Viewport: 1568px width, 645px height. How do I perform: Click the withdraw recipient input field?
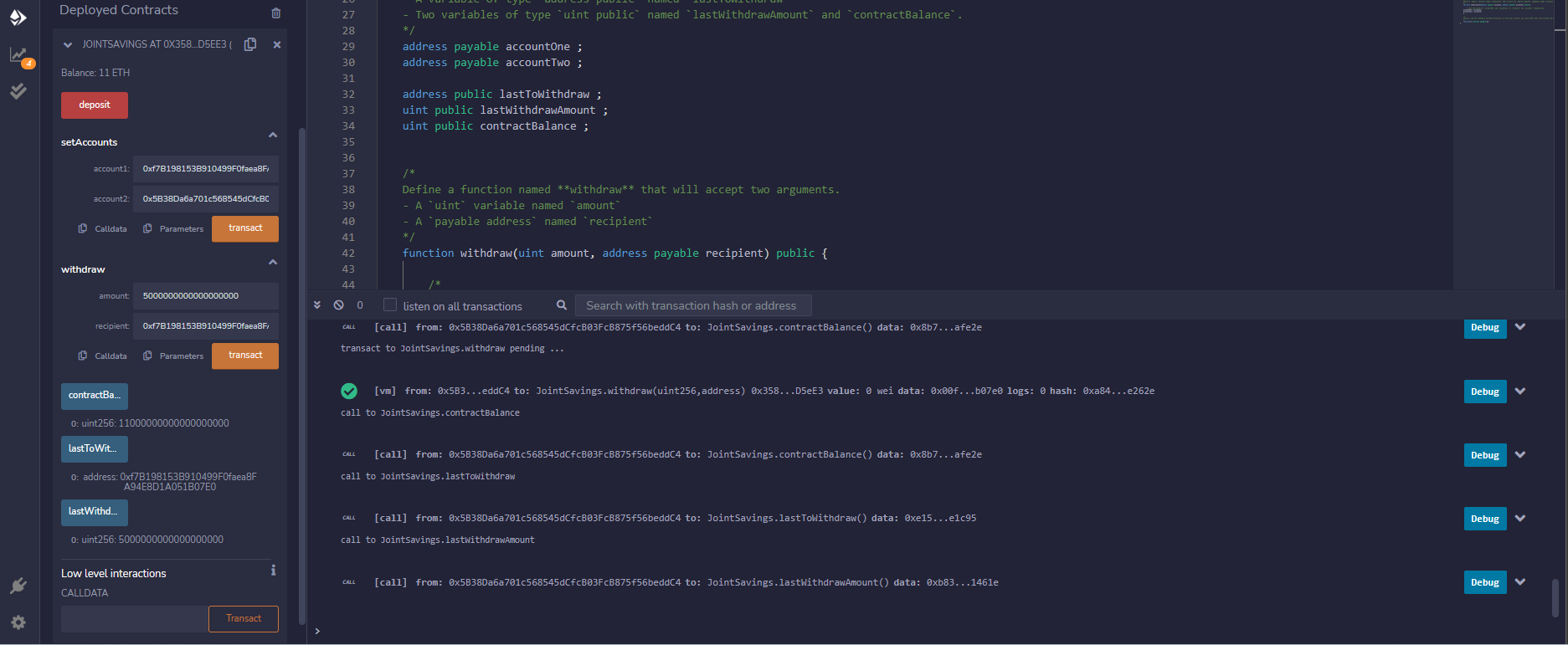click(206, 326)
